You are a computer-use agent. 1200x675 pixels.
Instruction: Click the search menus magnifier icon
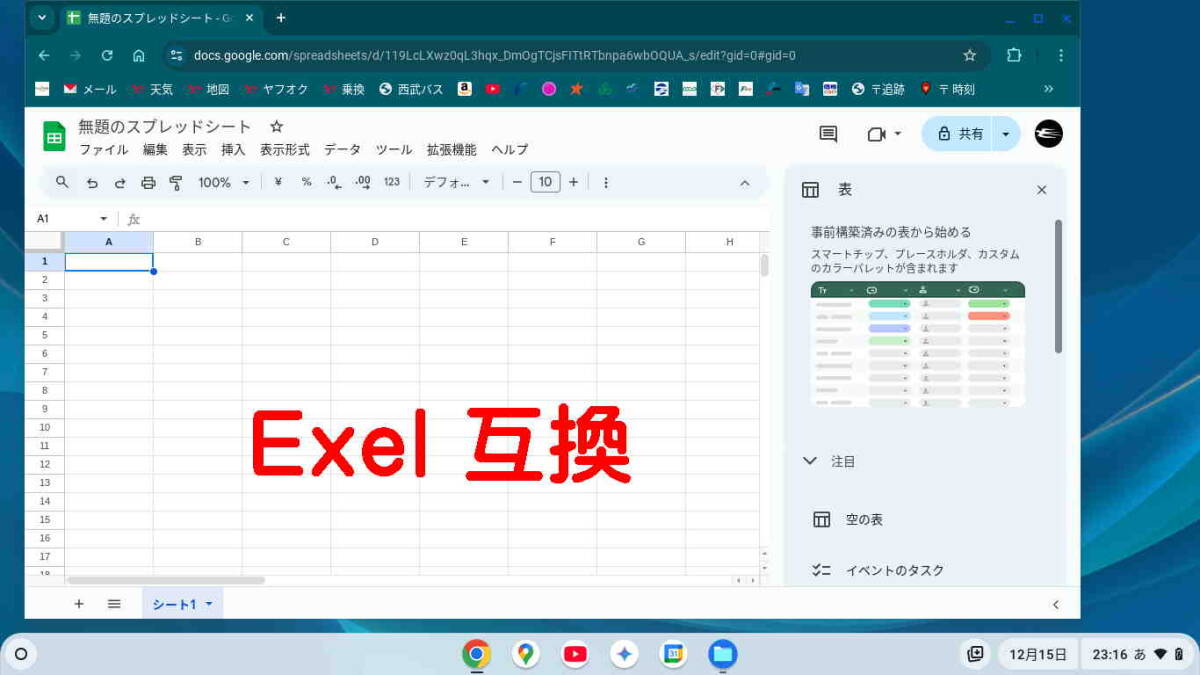click(x=62, y=182)
